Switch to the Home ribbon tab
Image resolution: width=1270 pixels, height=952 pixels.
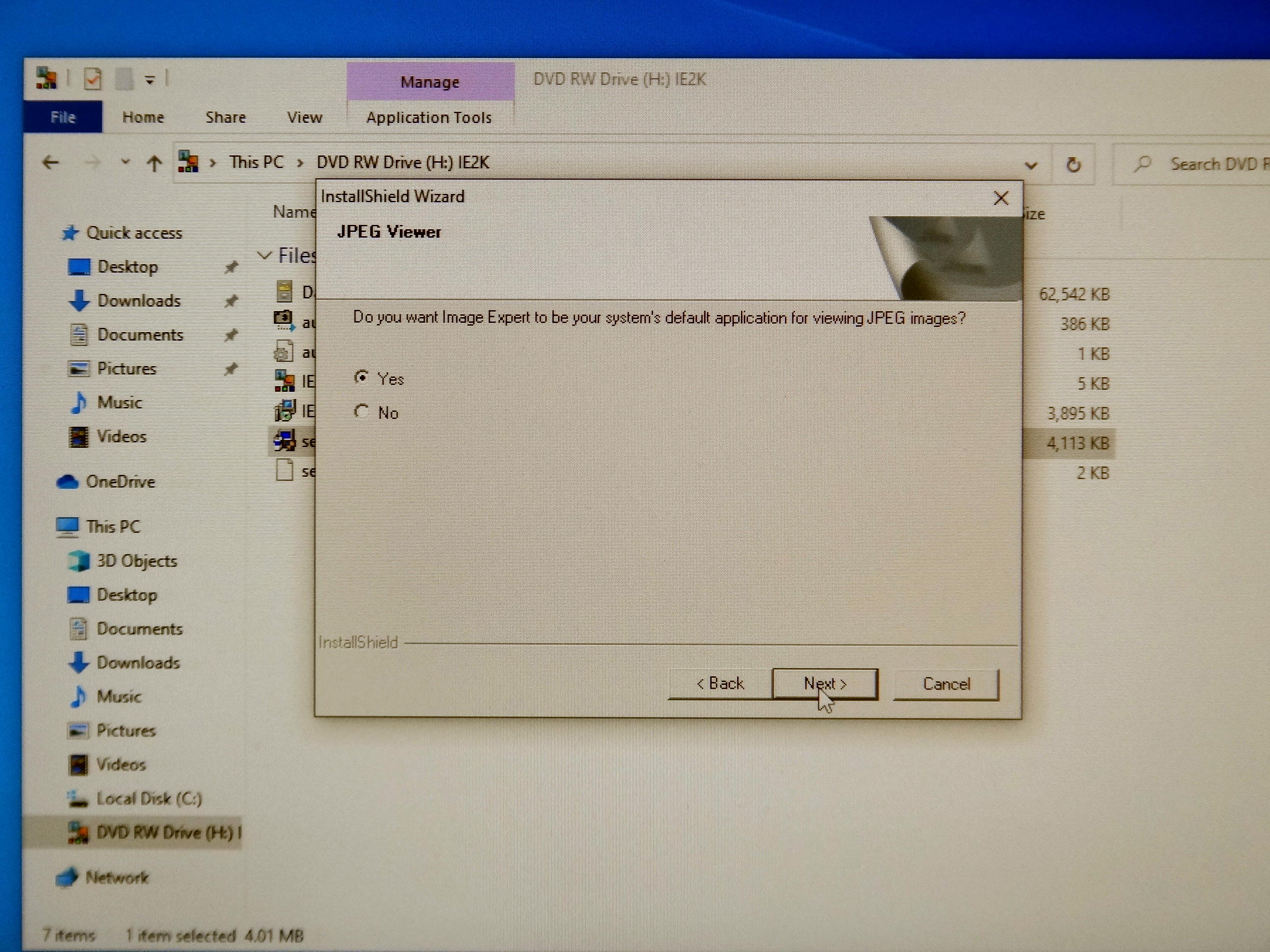143,117
